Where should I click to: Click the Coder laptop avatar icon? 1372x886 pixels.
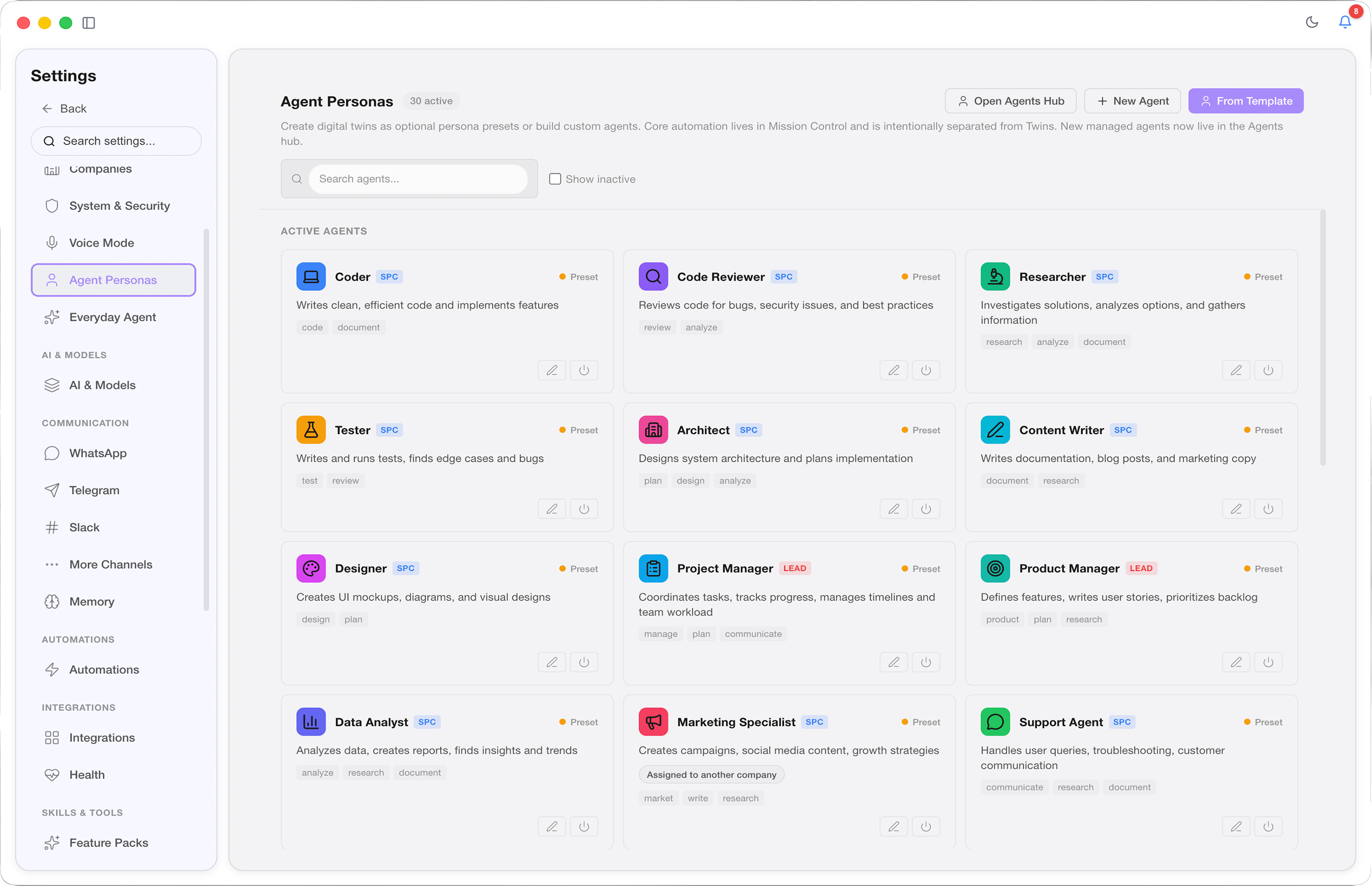311,277
